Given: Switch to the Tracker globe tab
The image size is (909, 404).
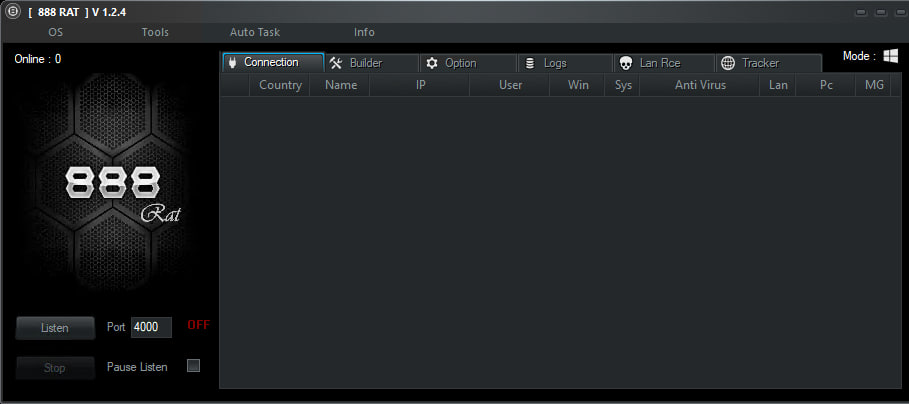Looking at the screenshot, I should click(769, 63).
